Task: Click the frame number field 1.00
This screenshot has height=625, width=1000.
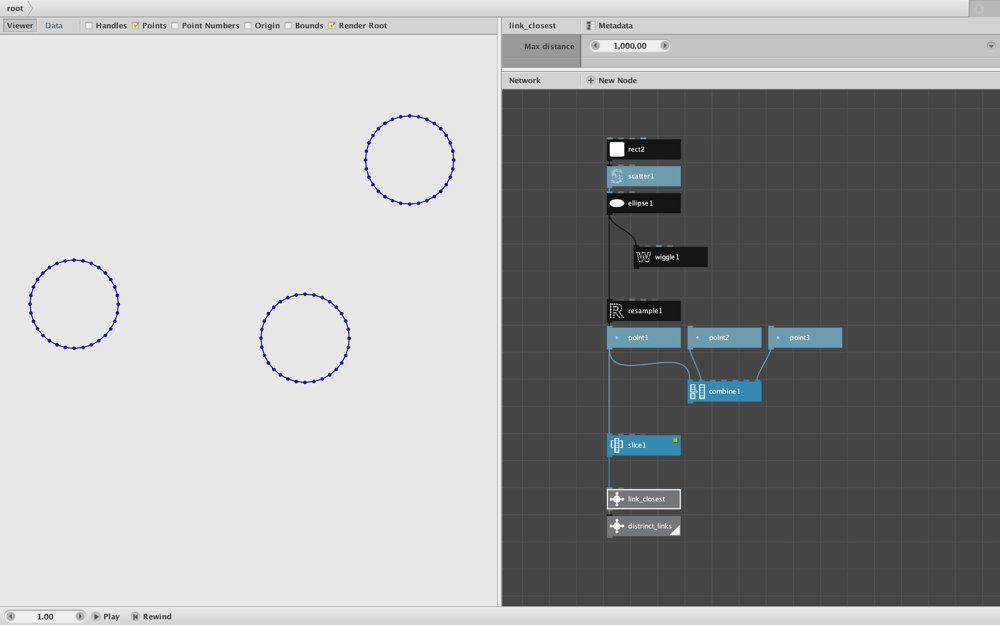Action: pyautogui.click(x=45, y=617)
